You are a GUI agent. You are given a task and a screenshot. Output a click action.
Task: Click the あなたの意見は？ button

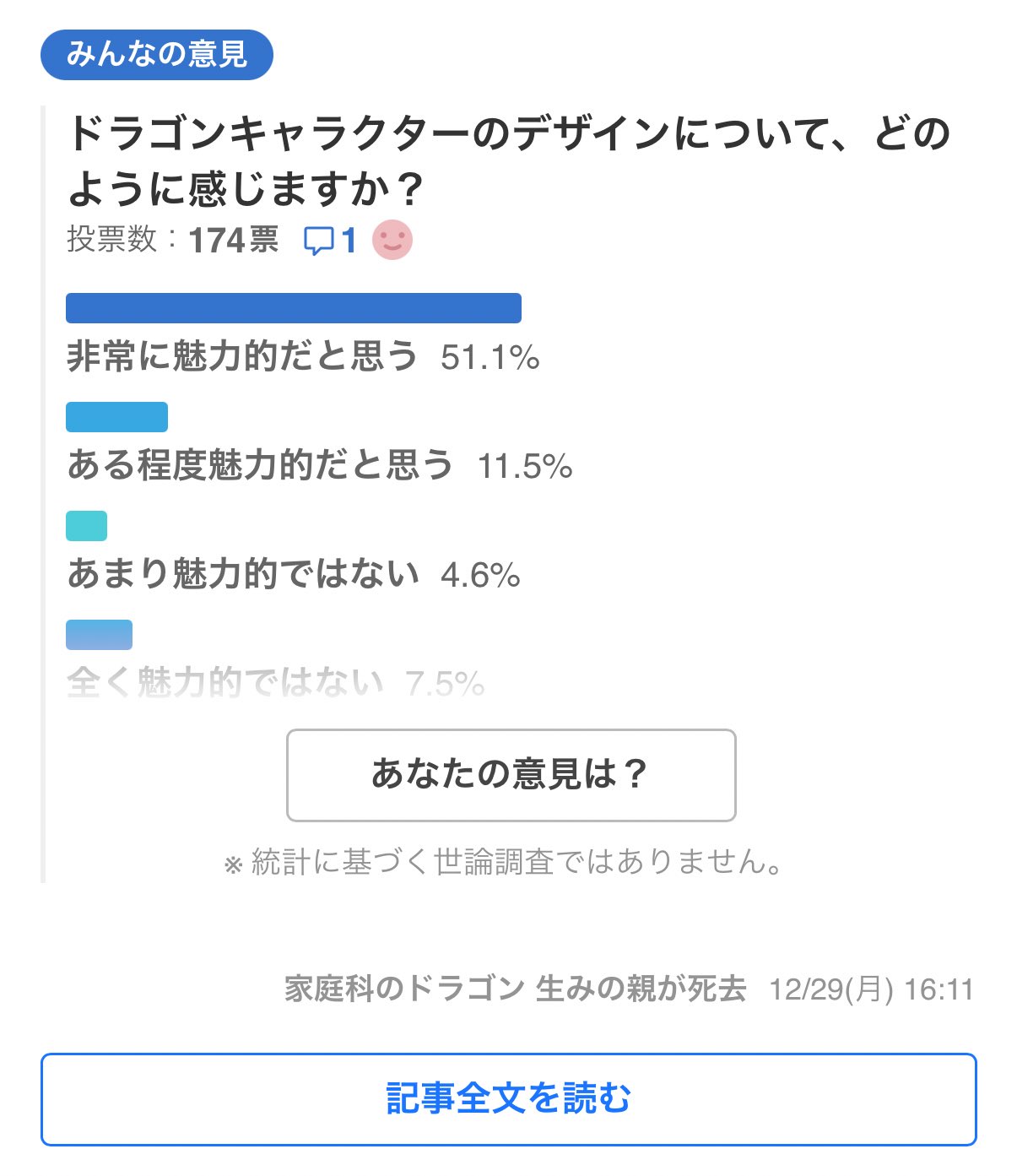pyautogui.click(x=511, y=774)
